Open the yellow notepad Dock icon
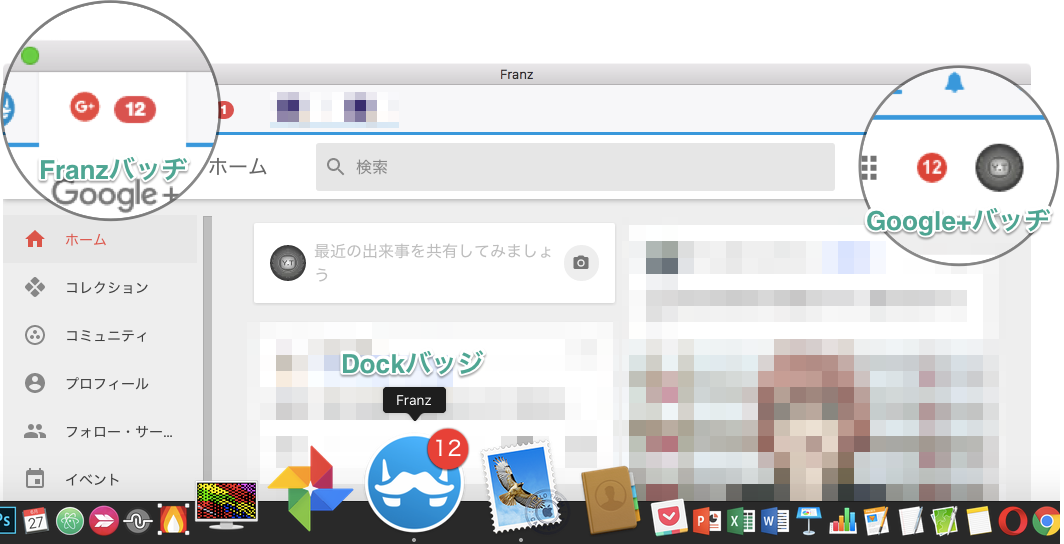This screenshot has height=544, width=1064. pyautogui.click(x=978, y=521)
